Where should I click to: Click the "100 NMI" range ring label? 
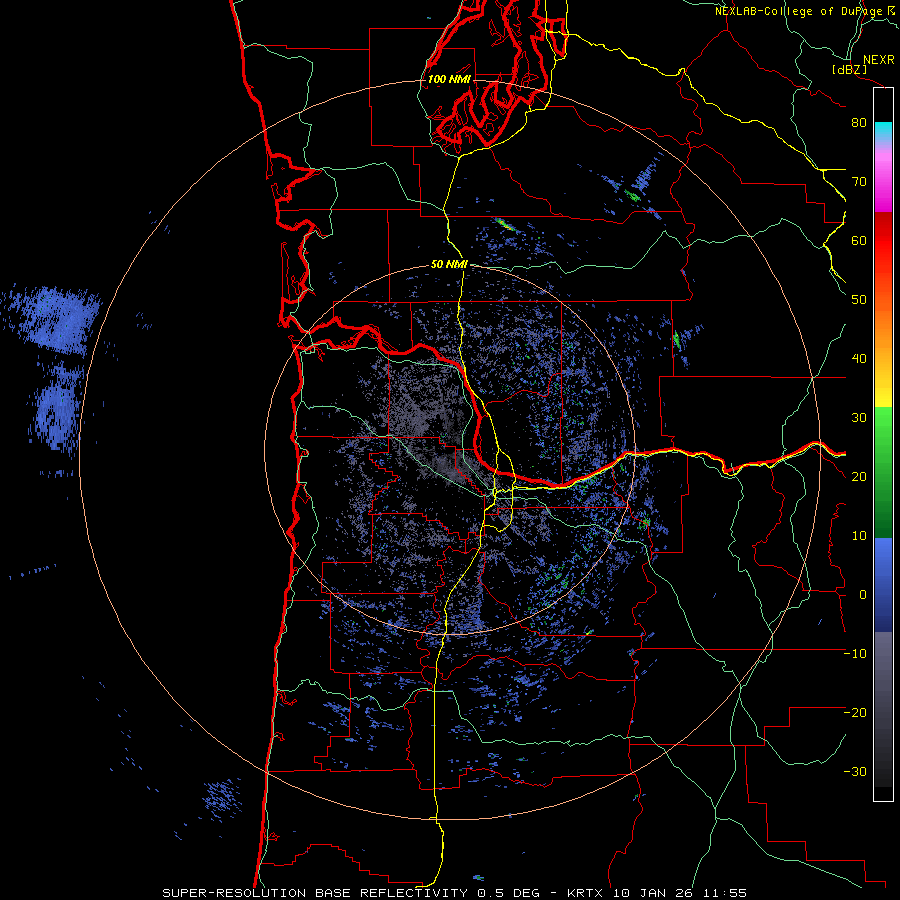point(449,79)
